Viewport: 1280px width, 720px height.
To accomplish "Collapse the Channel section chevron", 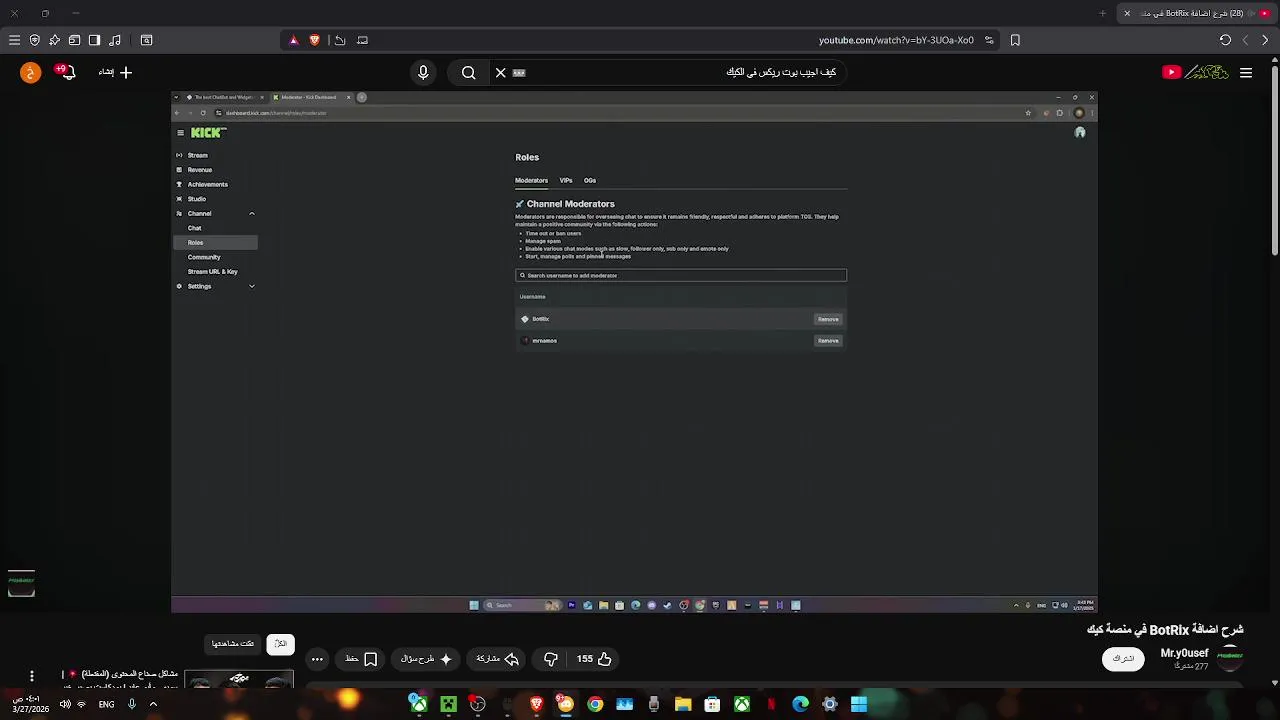I will coord(252,213).
